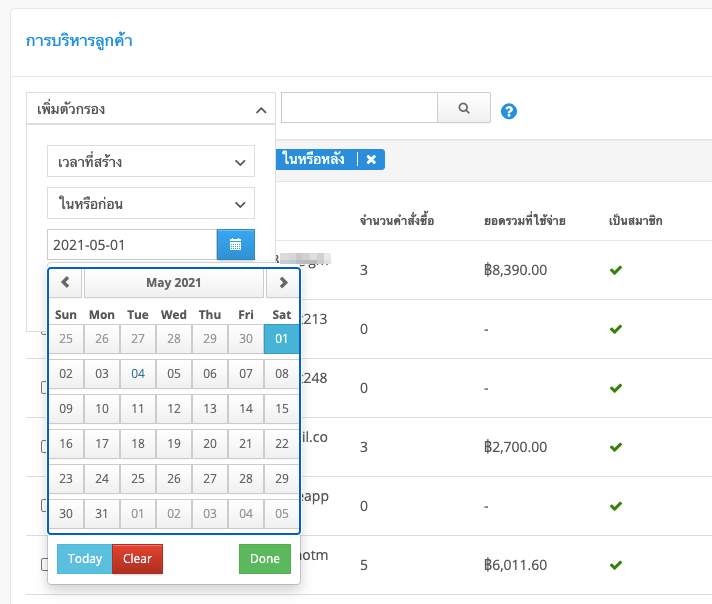Go to previous month in calendar
The image size is (712, 604).
(65, 282)
